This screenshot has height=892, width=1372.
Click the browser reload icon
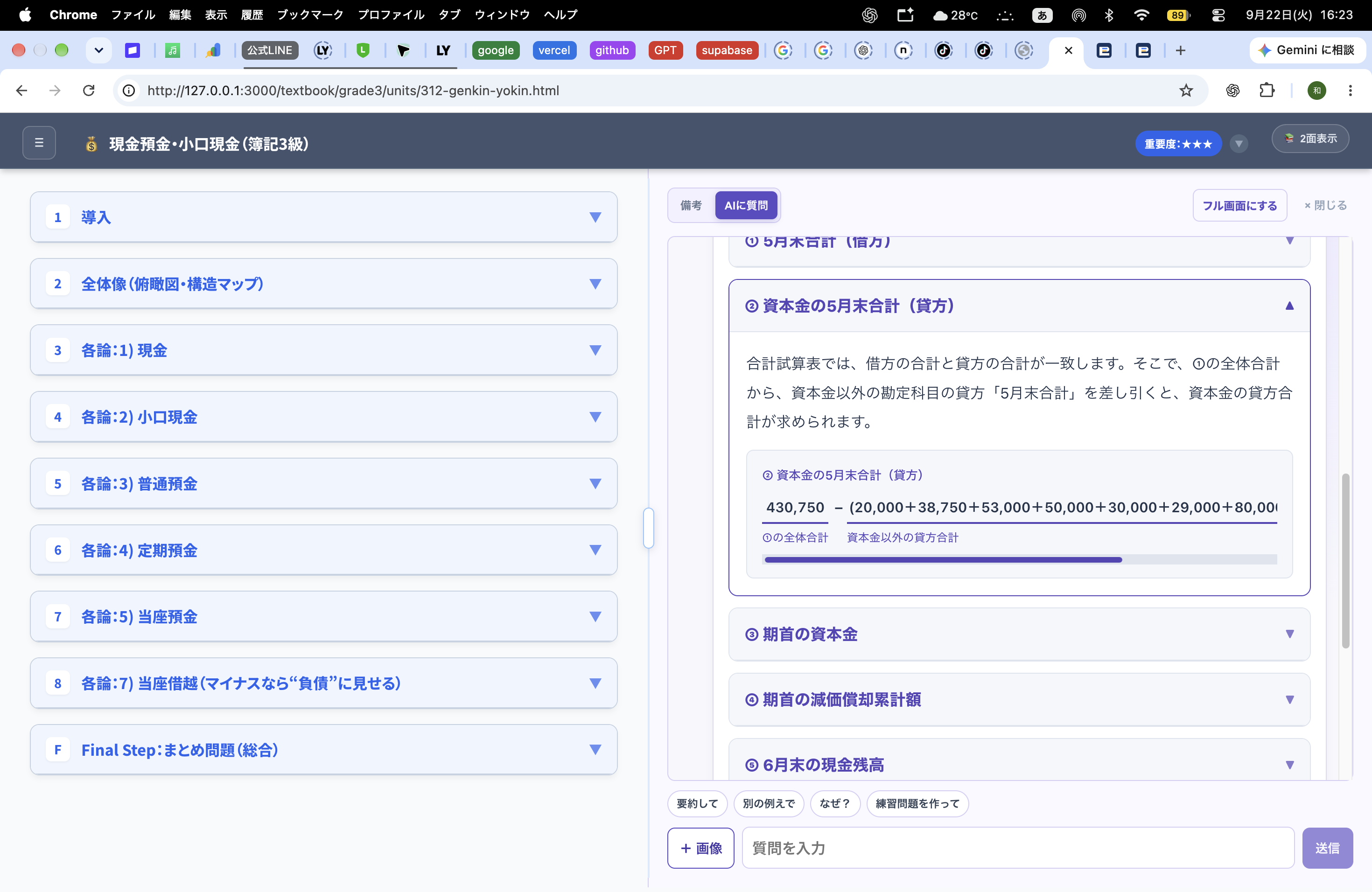coord(89,91)
